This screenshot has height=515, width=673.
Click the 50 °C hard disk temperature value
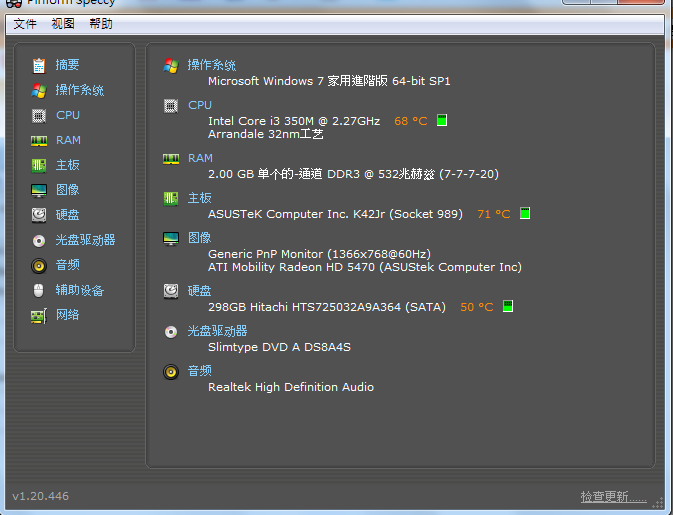pos(476,307)
